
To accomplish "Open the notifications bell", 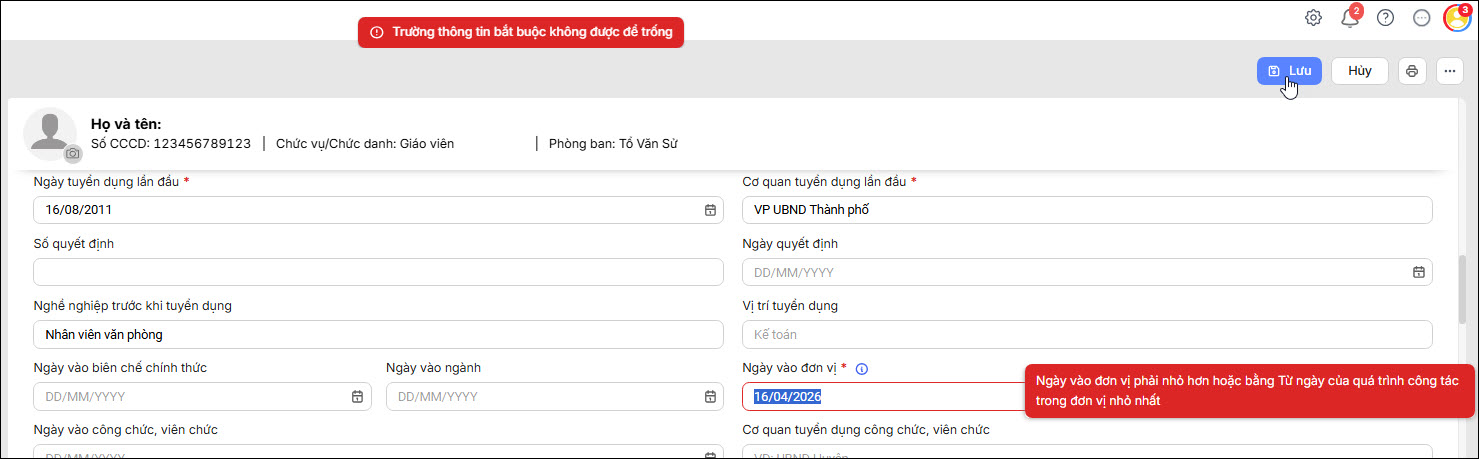I will 1350,17.
